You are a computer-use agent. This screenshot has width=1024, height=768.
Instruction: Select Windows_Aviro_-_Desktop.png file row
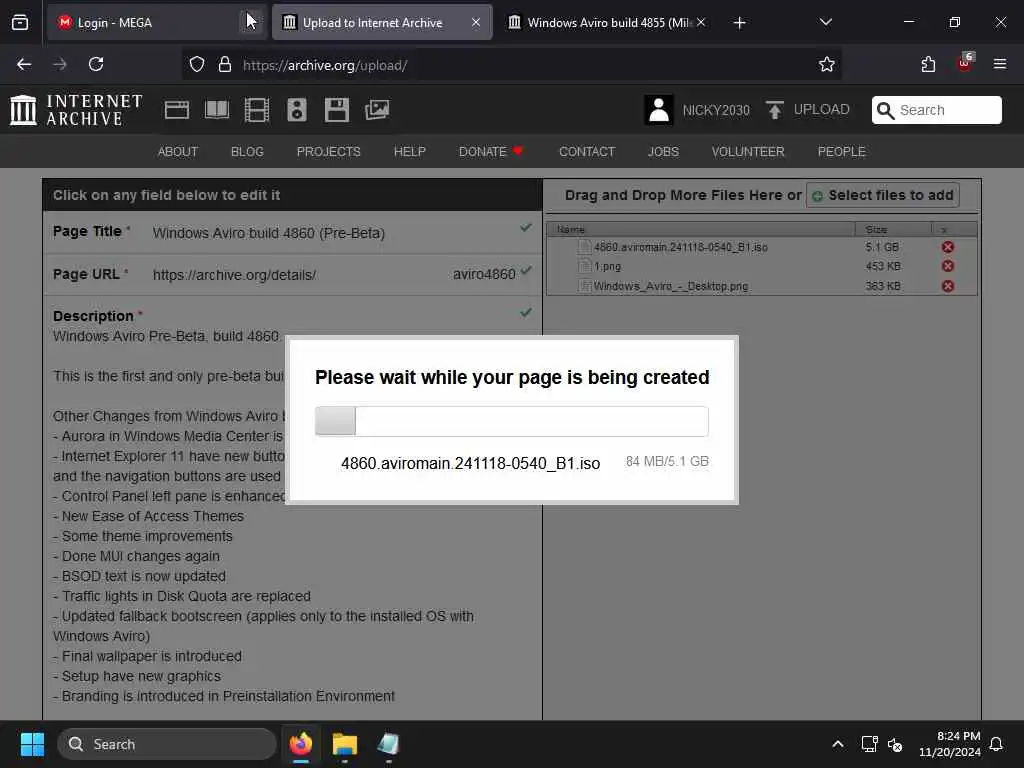tap(761, 286)
